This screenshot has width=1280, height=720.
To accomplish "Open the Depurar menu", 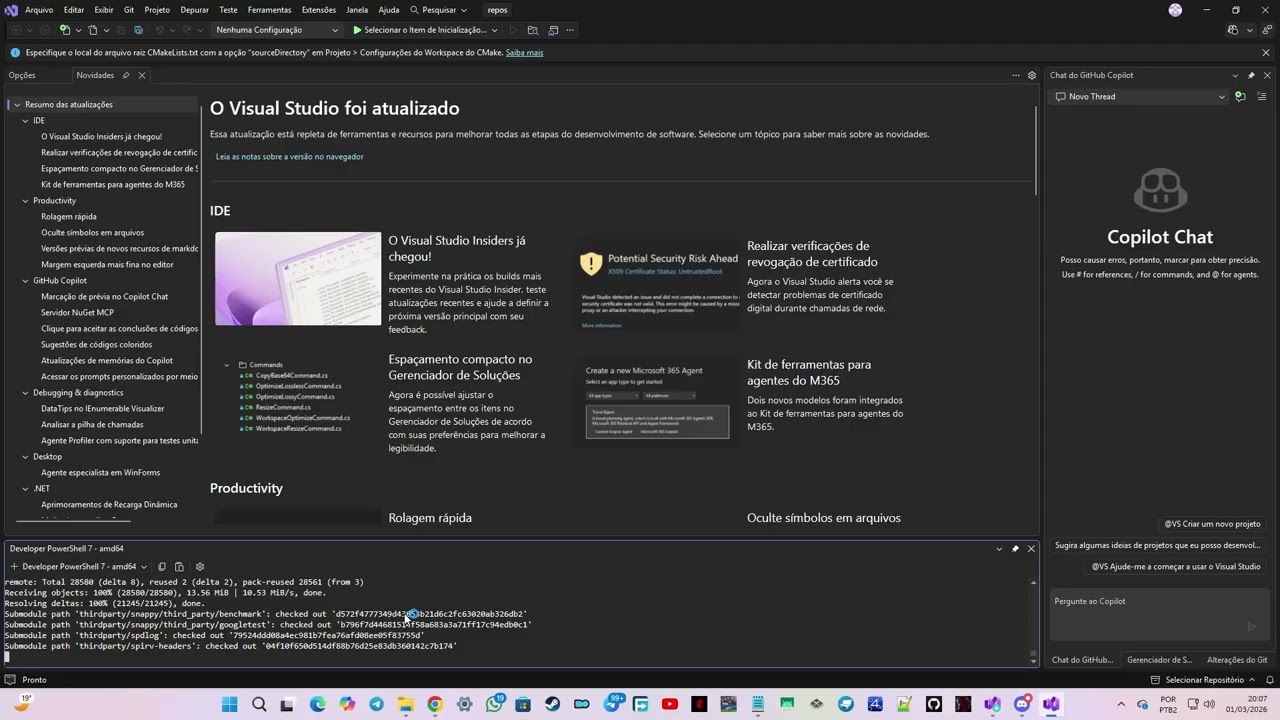I will [x=195, y=10].
